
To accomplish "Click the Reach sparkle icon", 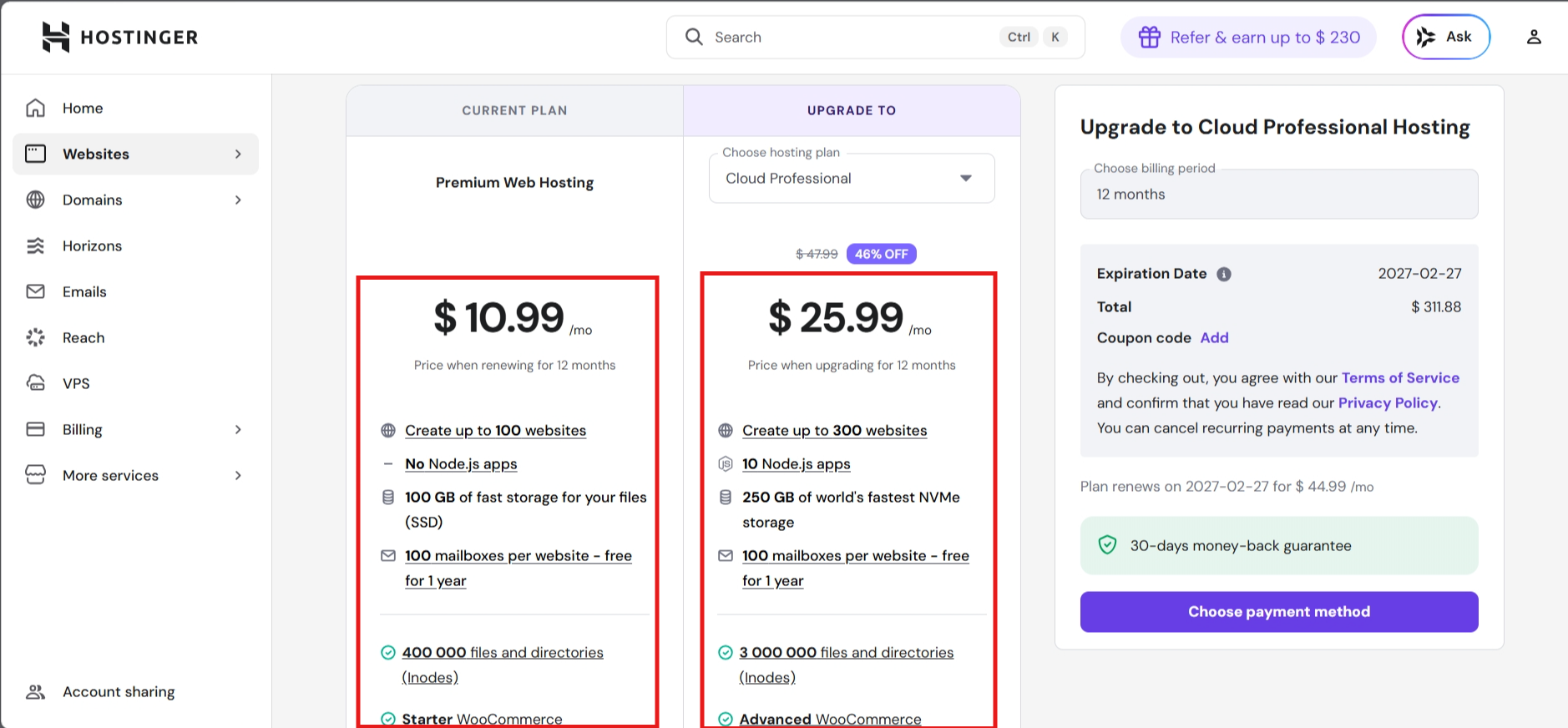I will click(x=35, y=337).
